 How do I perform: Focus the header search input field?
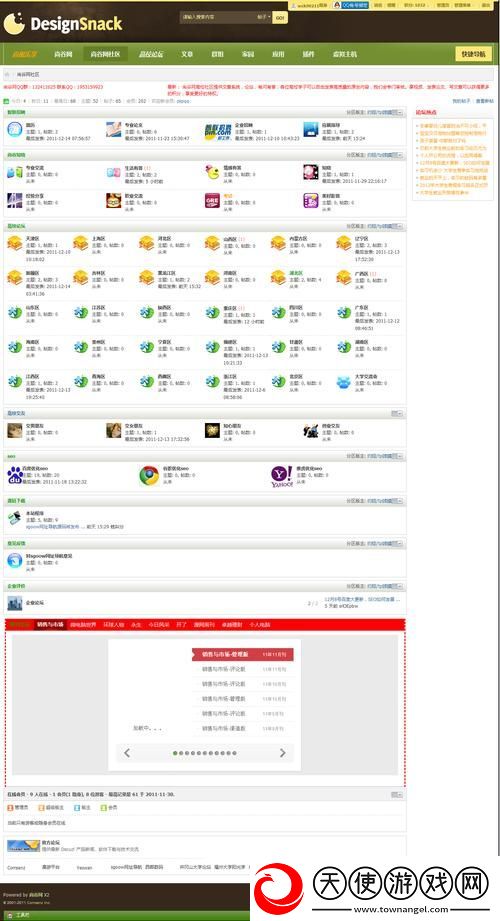[217, 17]
